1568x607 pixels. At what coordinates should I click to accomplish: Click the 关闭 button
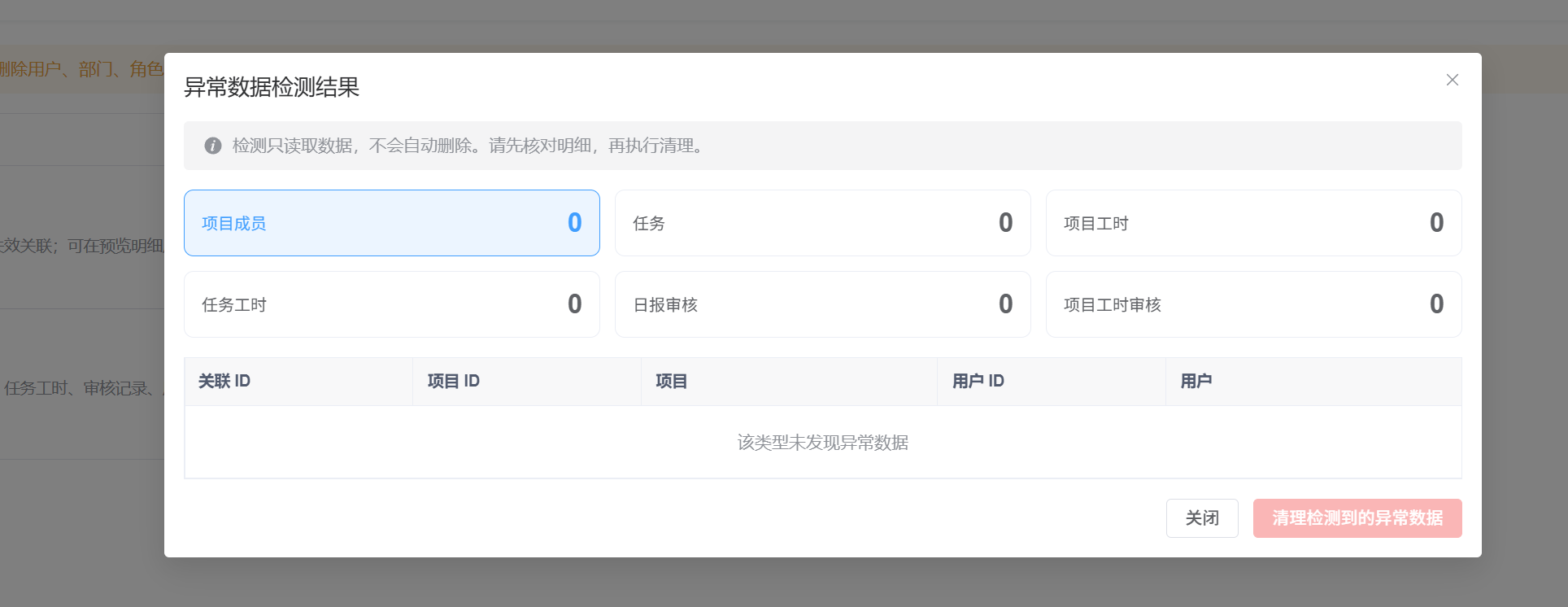point(1202,518)
